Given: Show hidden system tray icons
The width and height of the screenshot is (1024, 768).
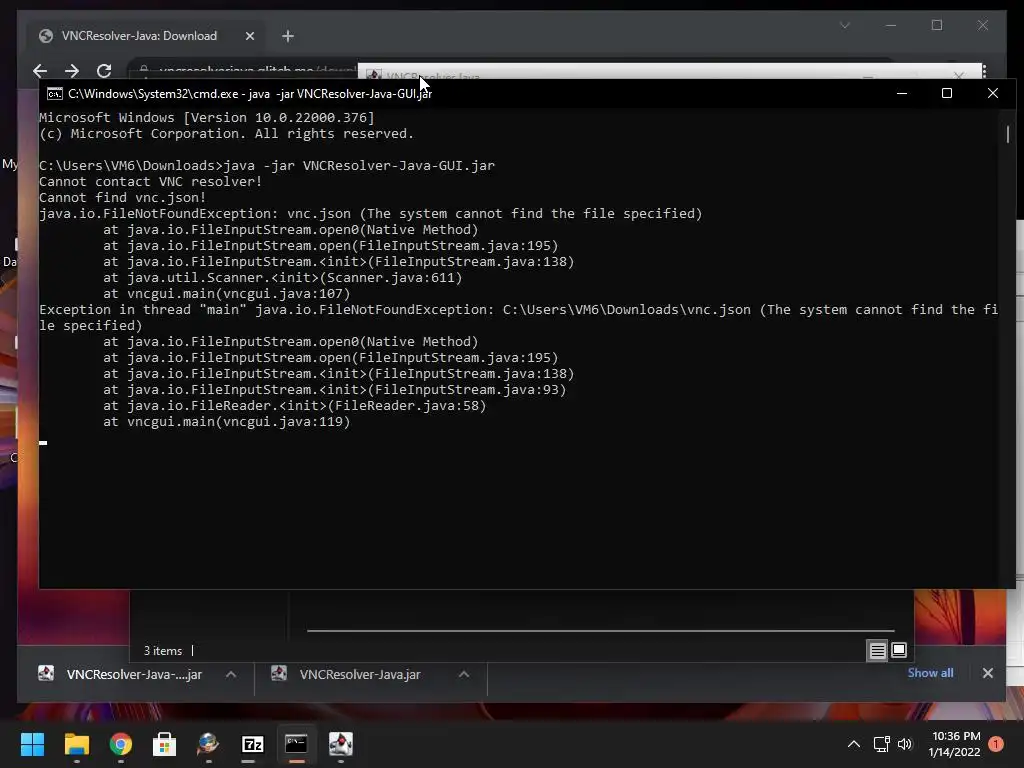Looking at the screenshot, I should click(x=854, y=744).
